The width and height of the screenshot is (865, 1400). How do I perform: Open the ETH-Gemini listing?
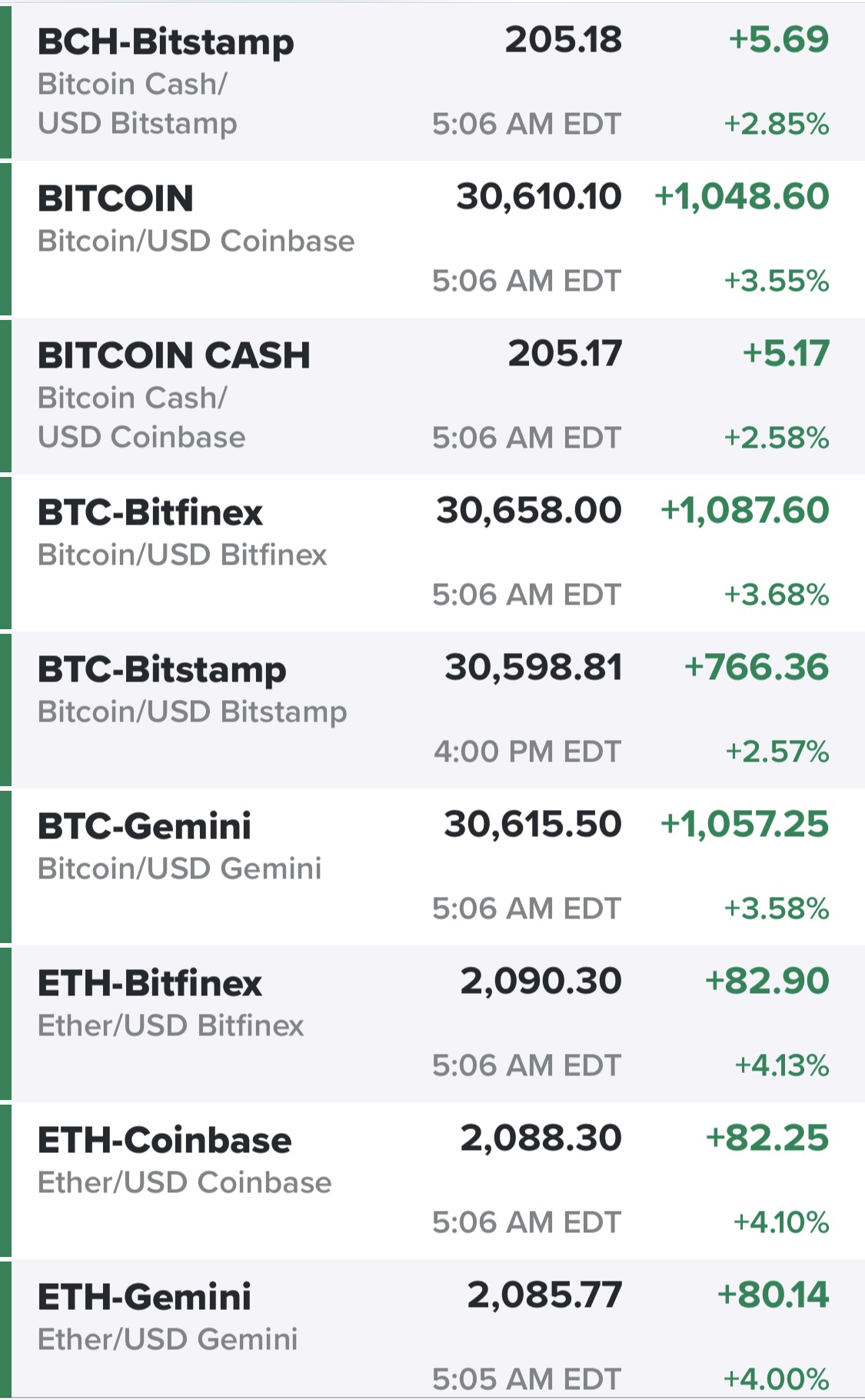[432, 1330]
